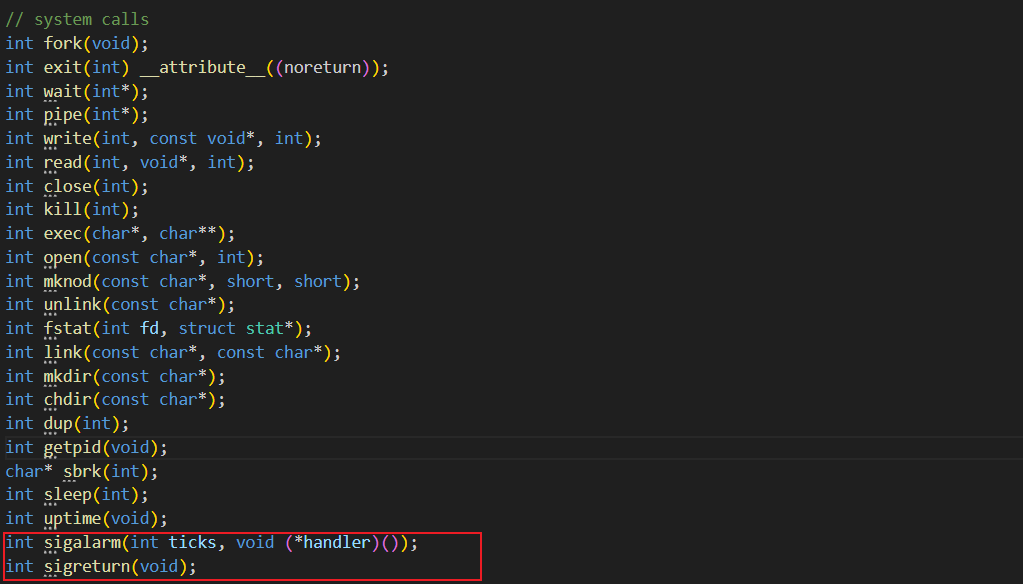The image size is (1023, 584).
Task: Click the read function name
Action: 63,162
